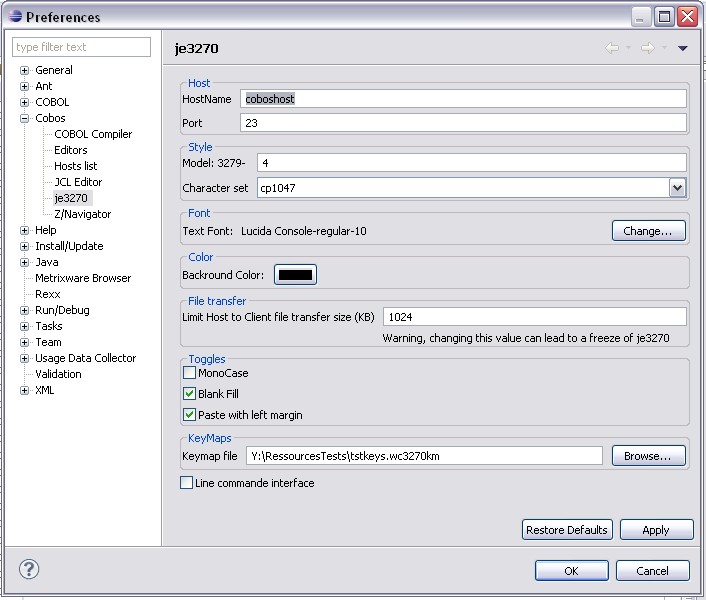
Task: Expand the Run/Debug tree node
Action: click(24, 311)
